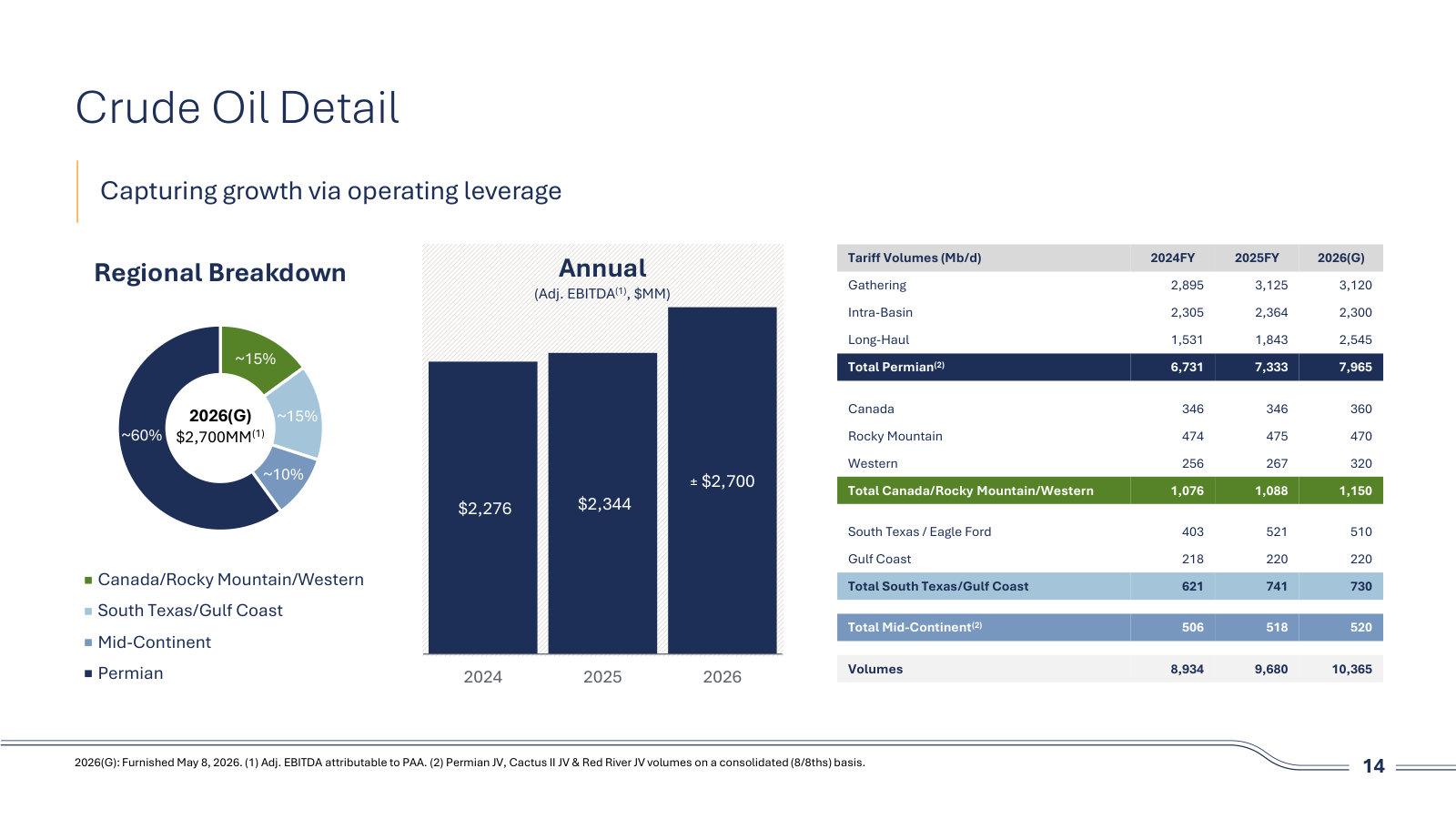The width and height of the screenshot is (1456, 819).
Task: Select the Long-Haul row label
Action: pos(878,339)
